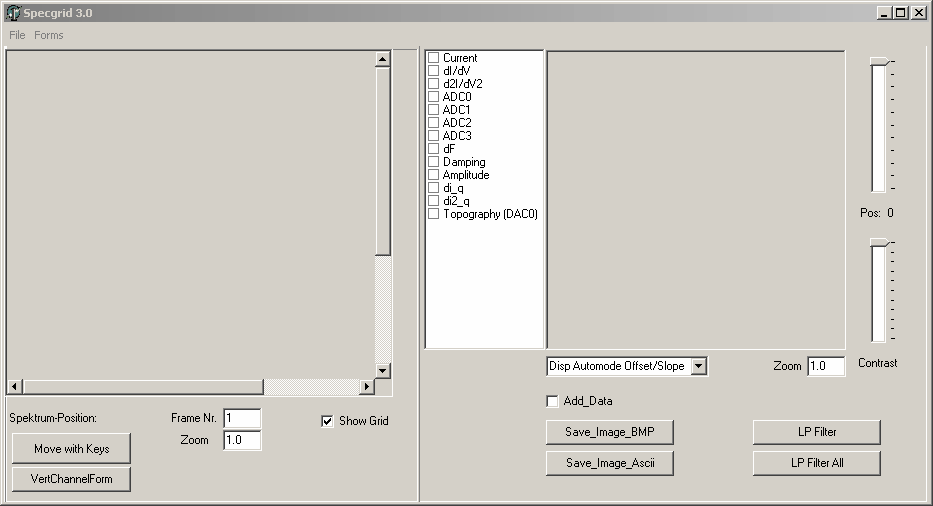
Task: Open the File menu
Action: tap(17, 35)
